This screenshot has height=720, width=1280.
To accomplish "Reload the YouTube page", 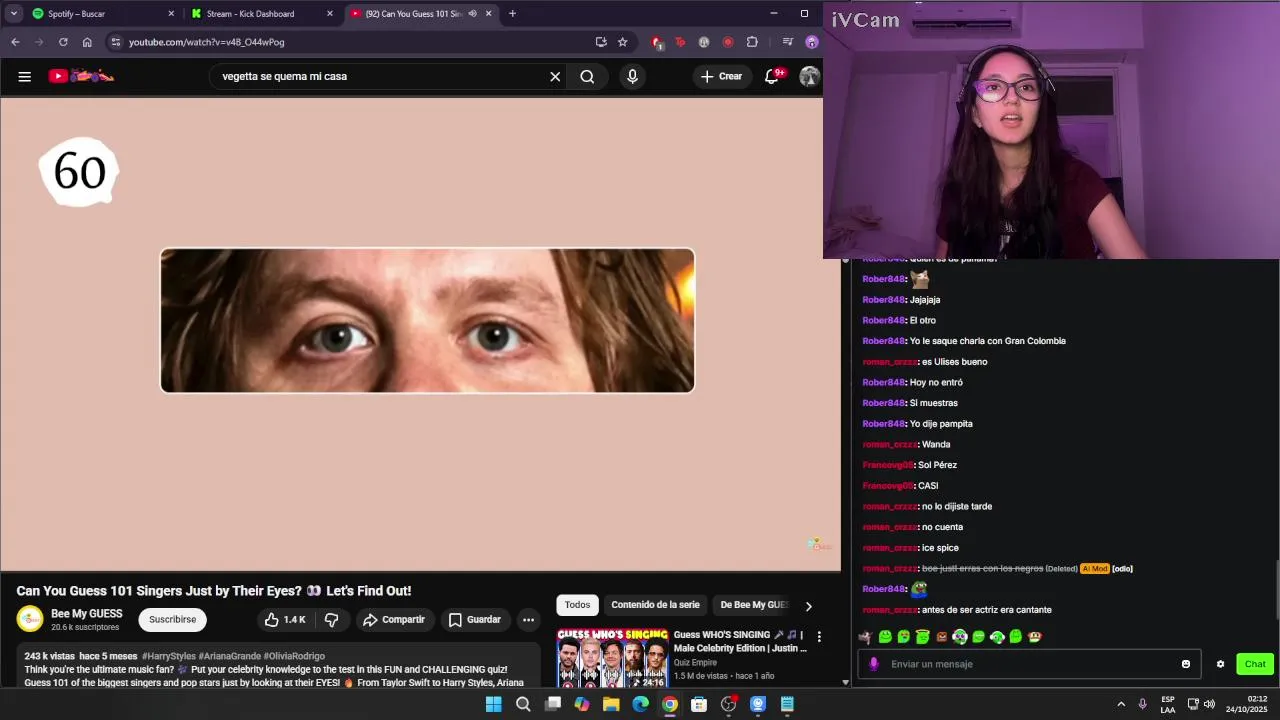I will [x=63, y=42].
